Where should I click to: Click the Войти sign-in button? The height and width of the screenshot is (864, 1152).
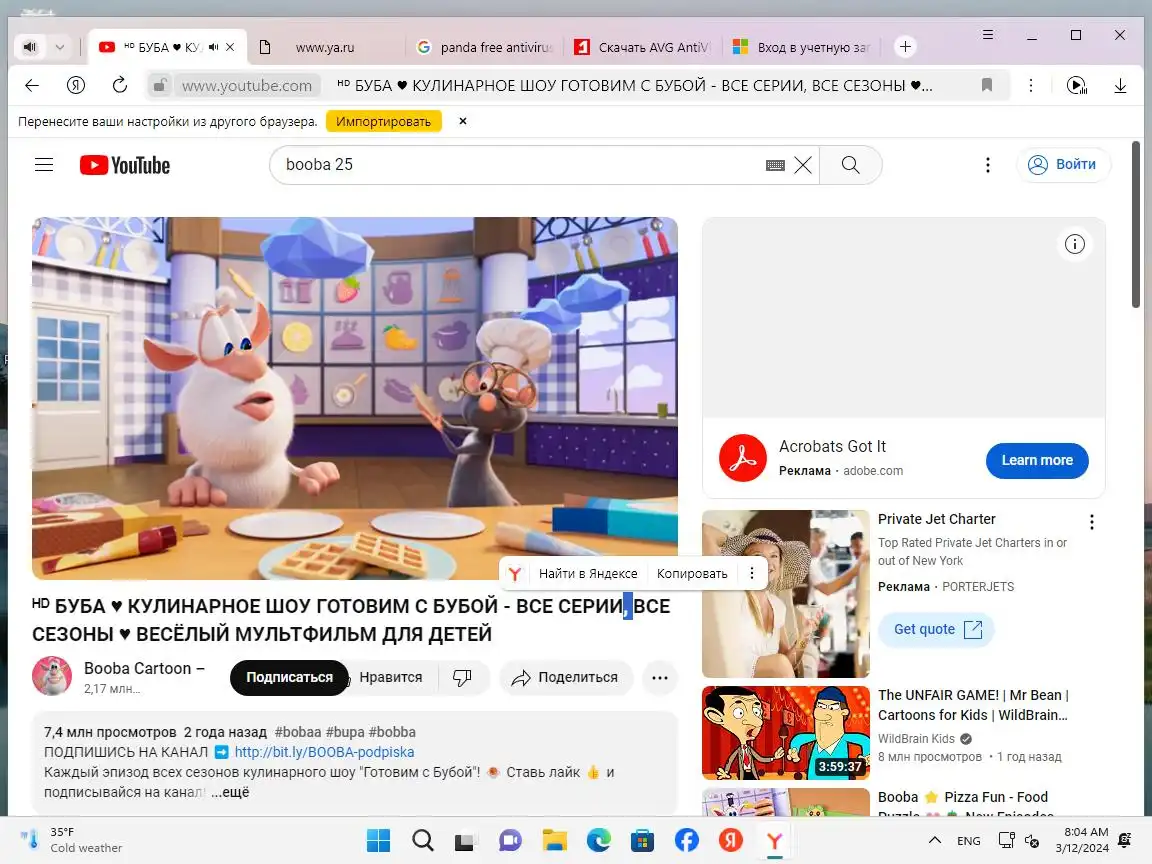coord(1062,165)
